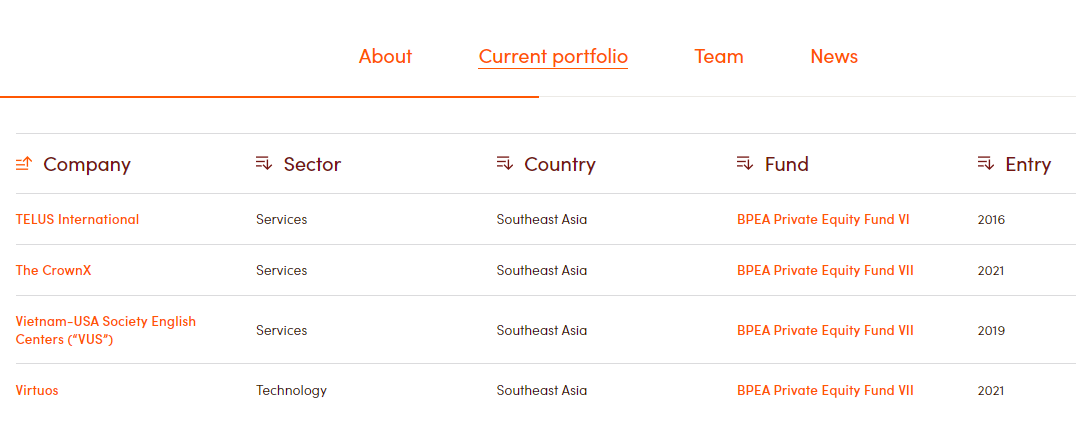
Task: Open Vietnam-USA Society English Centers link
Action: [x=105, y=330]
